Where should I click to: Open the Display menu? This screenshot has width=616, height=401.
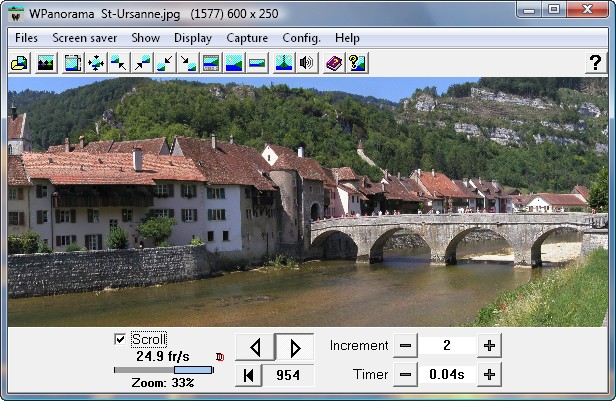tap(193, 38)
